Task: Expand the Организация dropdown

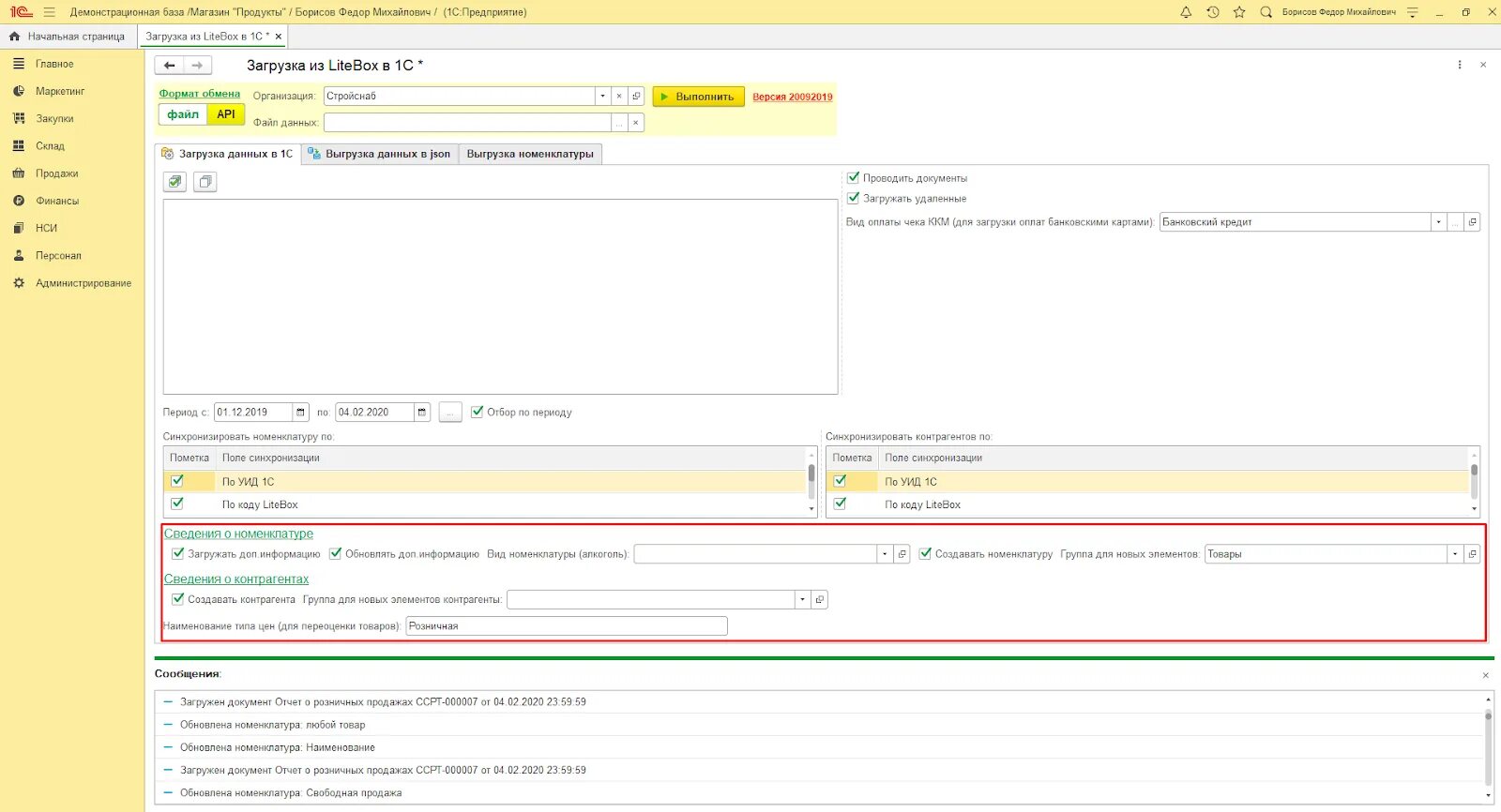Action: pos(602,96)
